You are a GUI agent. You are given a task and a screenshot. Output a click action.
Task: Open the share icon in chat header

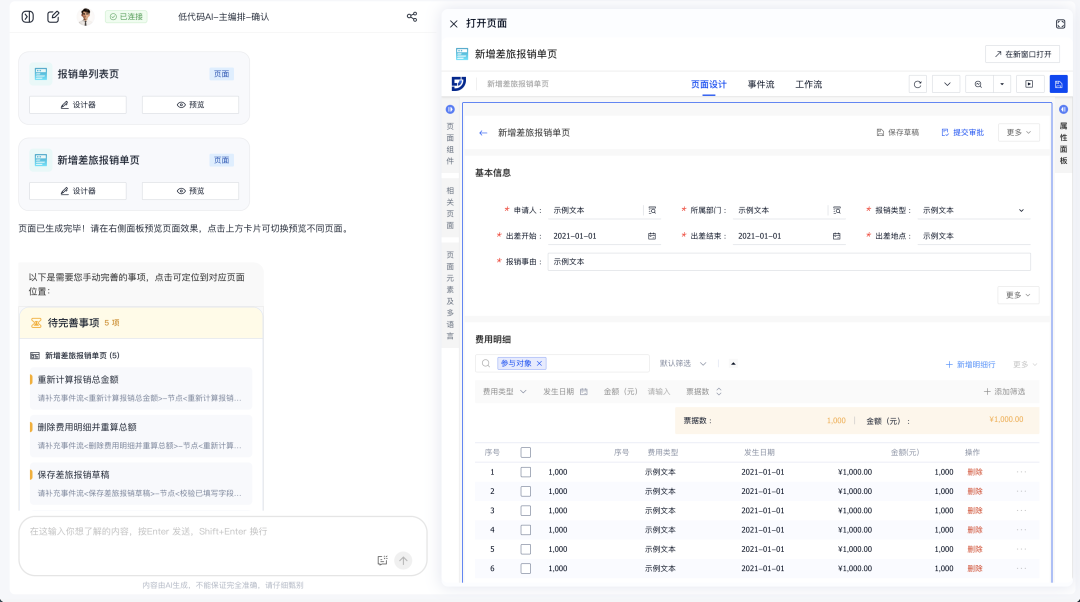coord(412,17)
